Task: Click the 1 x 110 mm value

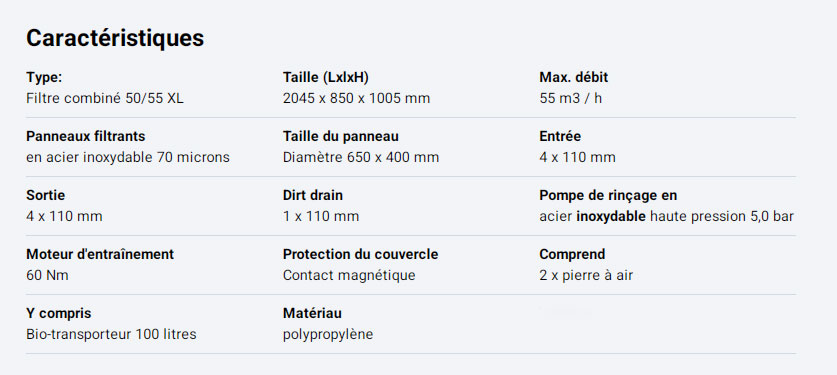Action: click(x=321, y=217)
